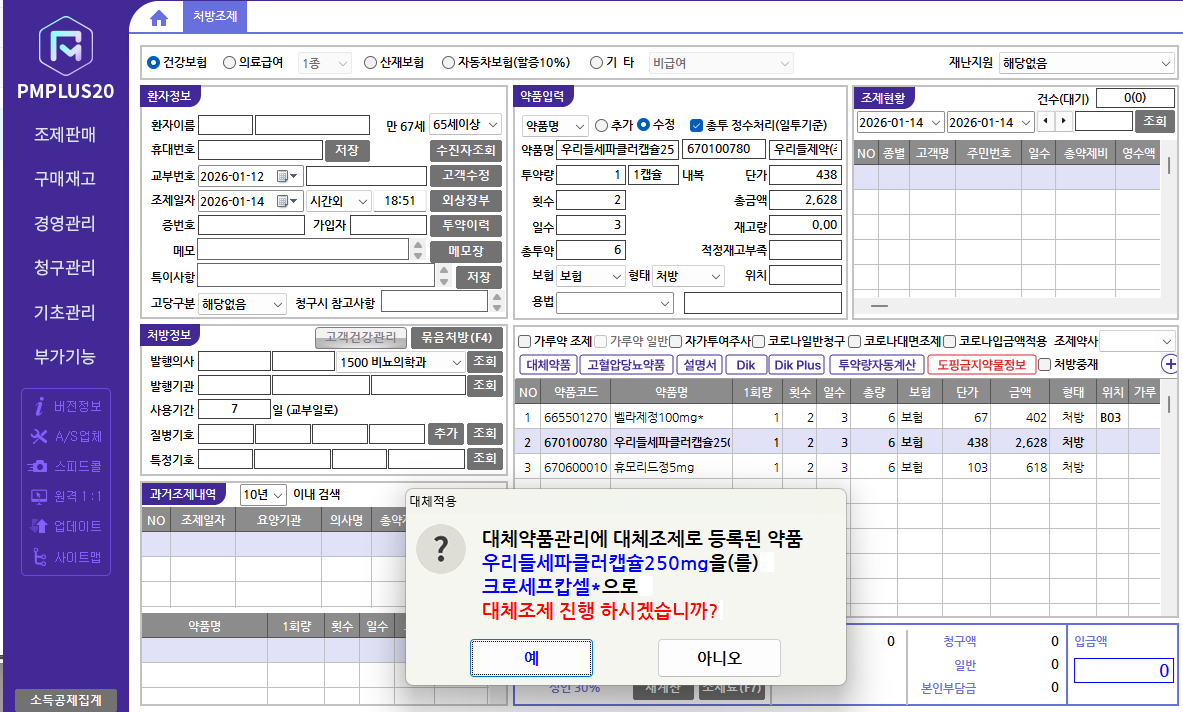Open the 조제판매 menu
The image size is (1183, 712).
pos(65,134)
